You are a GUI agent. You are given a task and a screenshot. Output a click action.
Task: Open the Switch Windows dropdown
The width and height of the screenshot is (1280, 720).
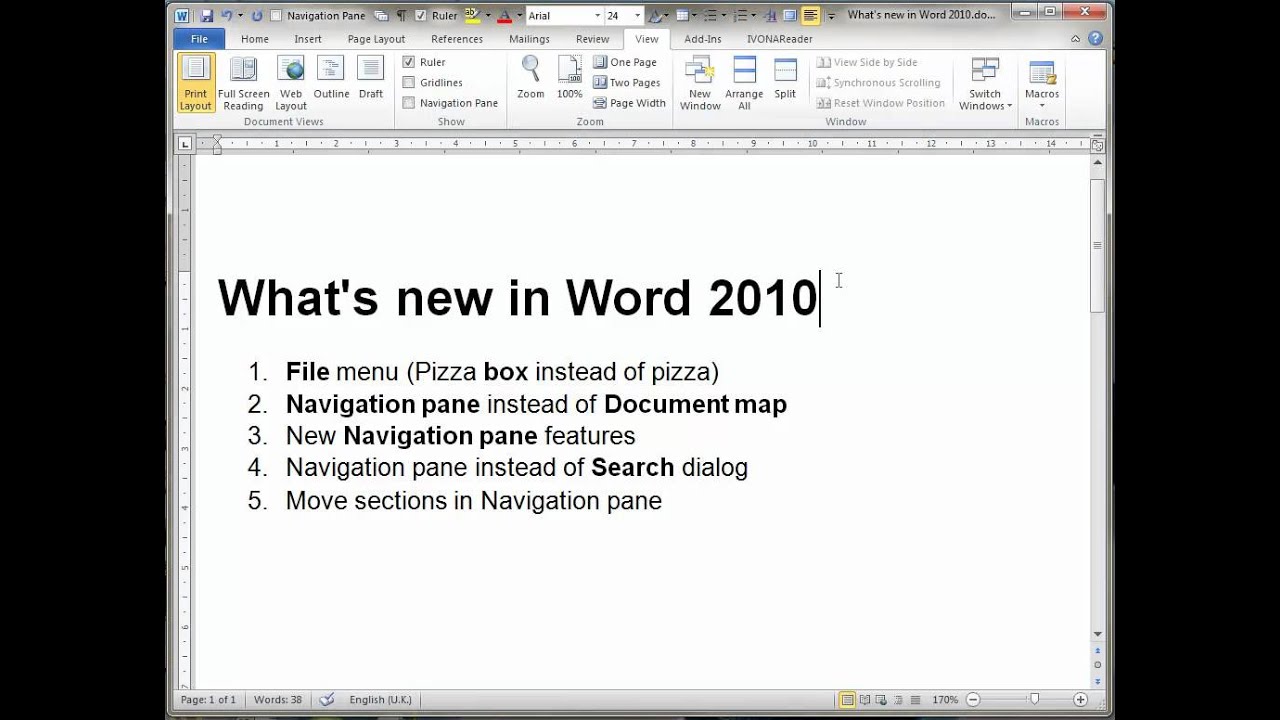tap(985, 82)
